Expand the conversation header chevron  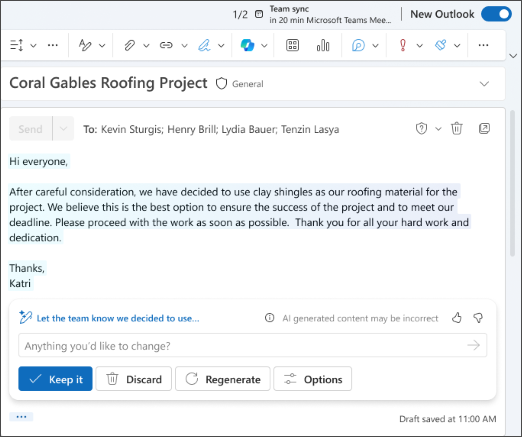(x=484, y=84)
